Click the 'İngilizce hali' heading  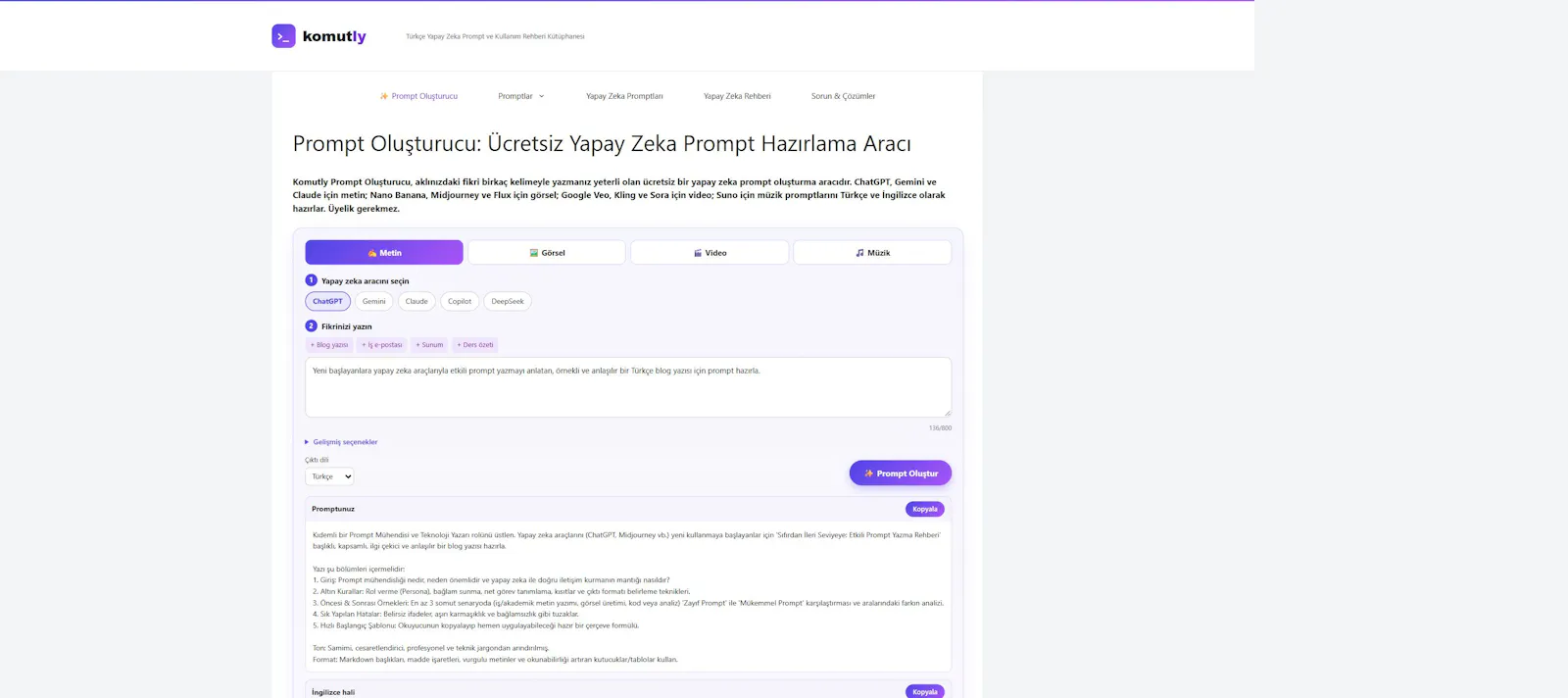coord(333,692)
